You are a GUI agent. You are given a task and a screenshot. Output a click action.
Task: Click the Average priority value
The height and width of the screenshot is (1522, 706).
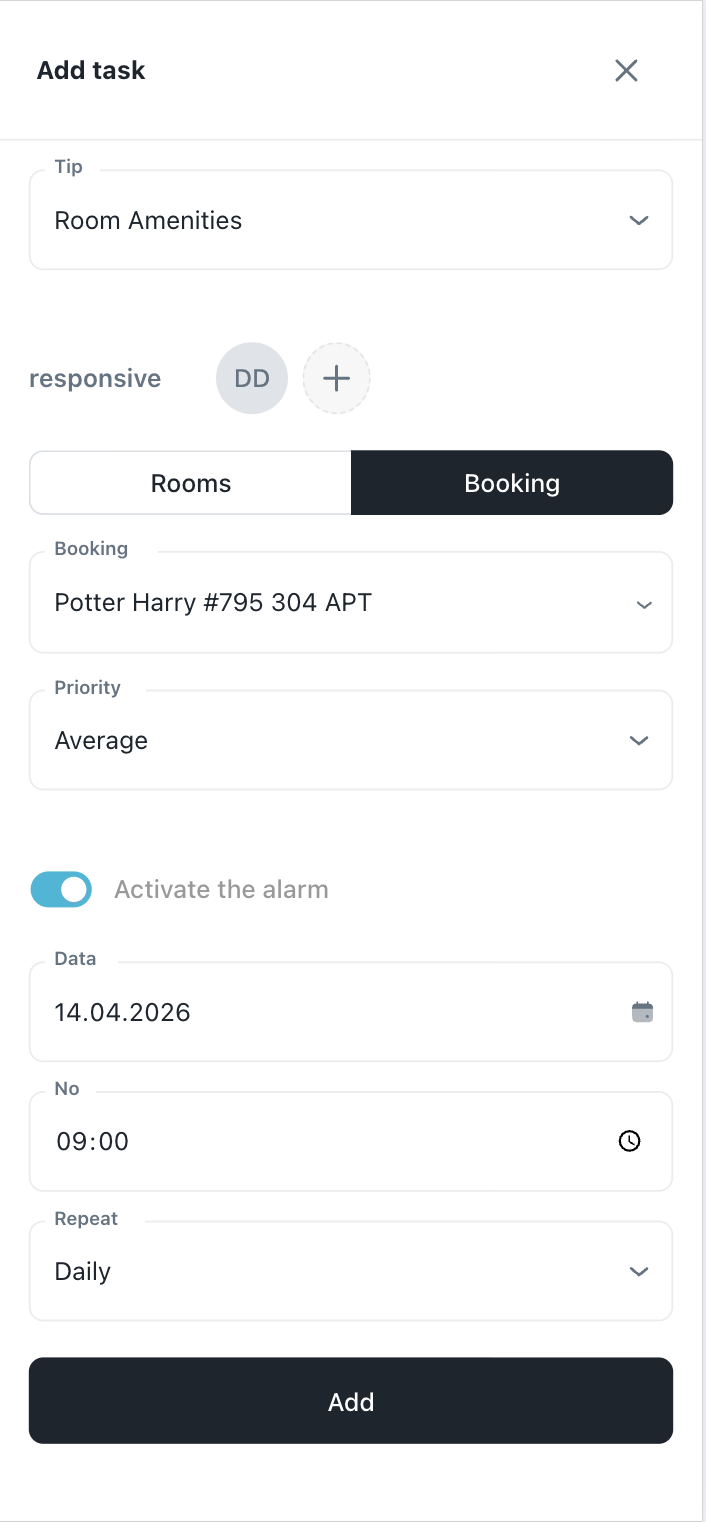(101, 740)
